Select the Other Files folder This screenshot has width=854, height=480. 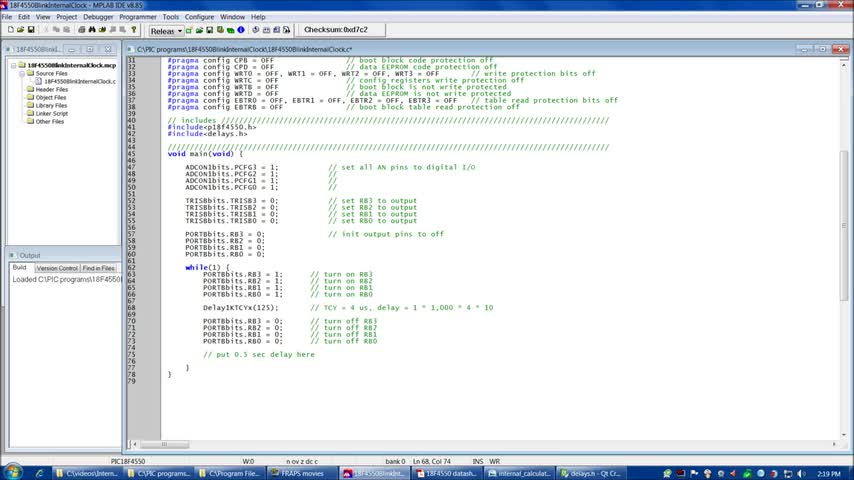(x=50, y=121)
